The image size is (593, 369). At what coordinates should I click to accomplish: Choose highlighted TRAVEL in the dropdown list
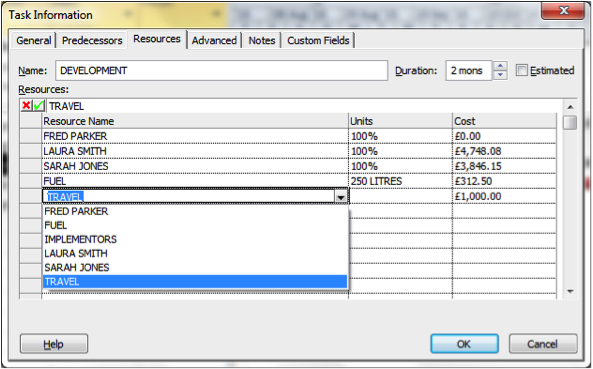pos(195,282)
